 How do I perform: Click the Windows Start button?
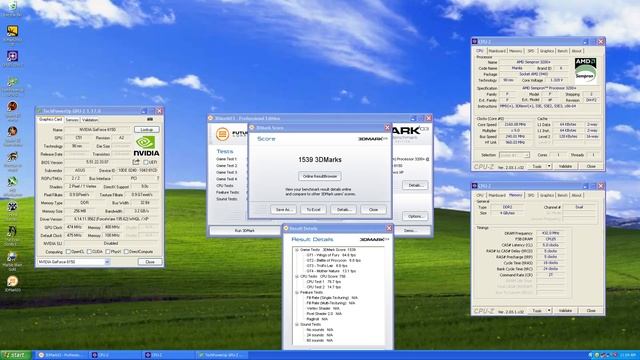[16, 355]
